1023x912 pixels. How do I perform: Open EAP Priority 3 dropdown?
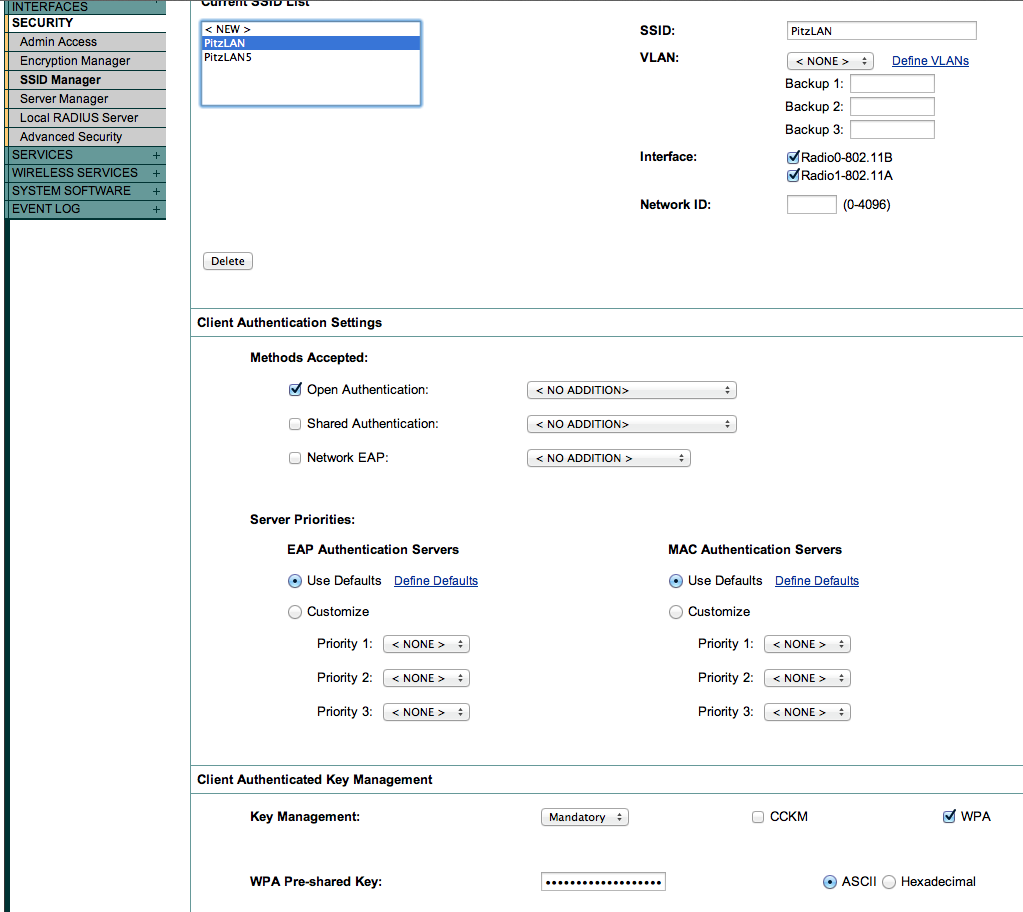click(x=426, y=712)
